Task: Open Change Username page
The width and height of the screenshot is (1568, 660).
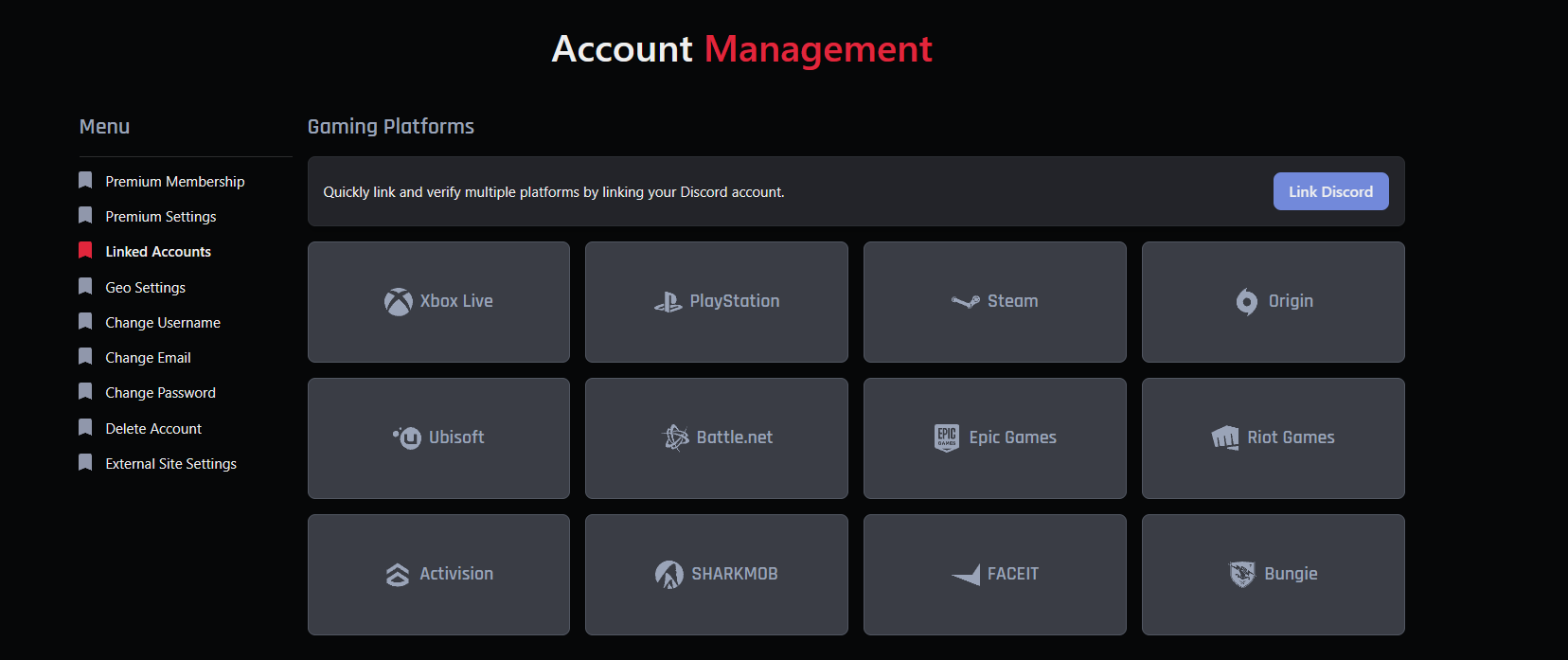Action: pyautogui.click(x=163, y=323)
